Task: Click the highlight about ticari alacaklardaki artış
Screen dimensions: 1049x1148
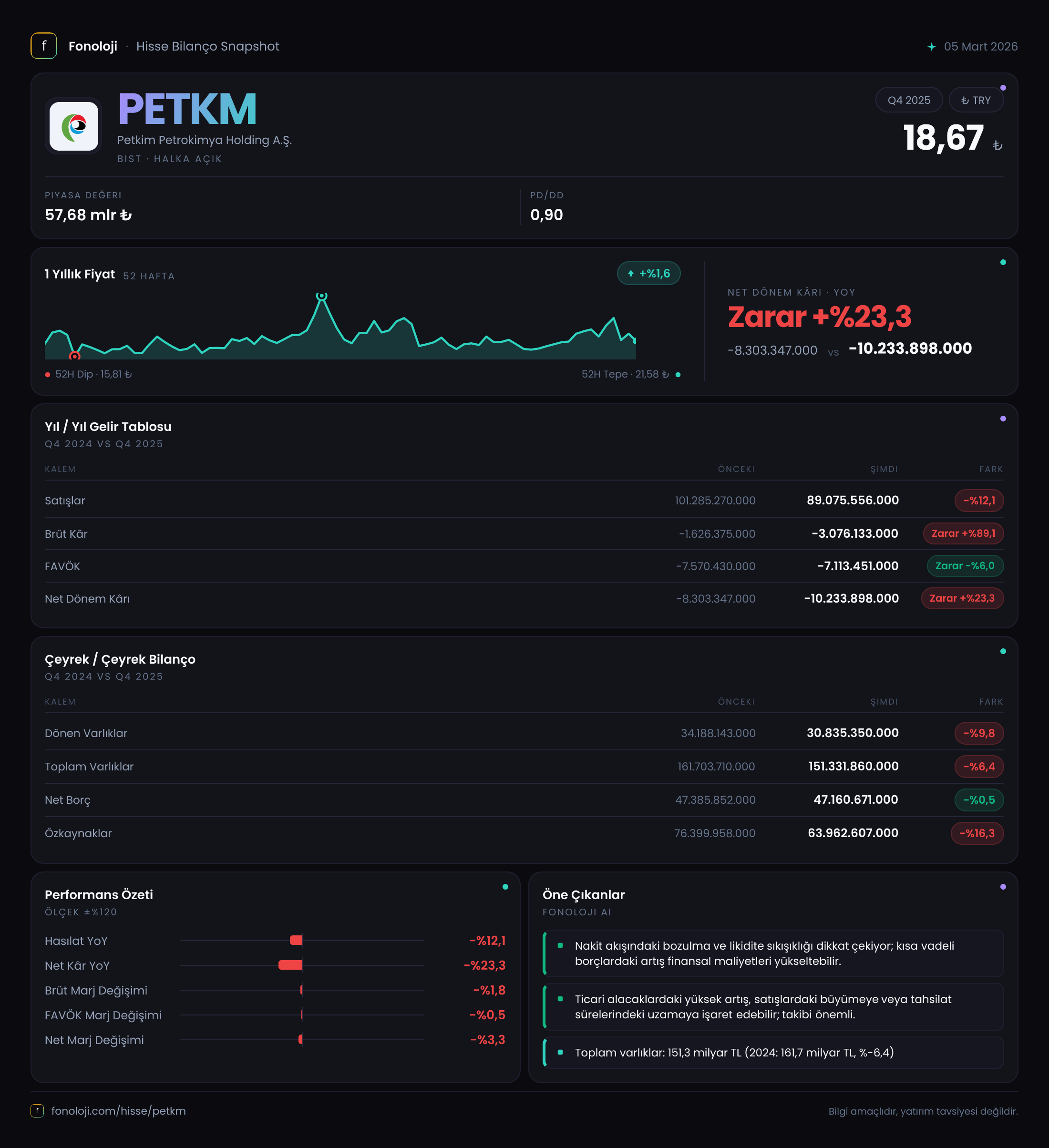Action: (x=773, y=1007)
